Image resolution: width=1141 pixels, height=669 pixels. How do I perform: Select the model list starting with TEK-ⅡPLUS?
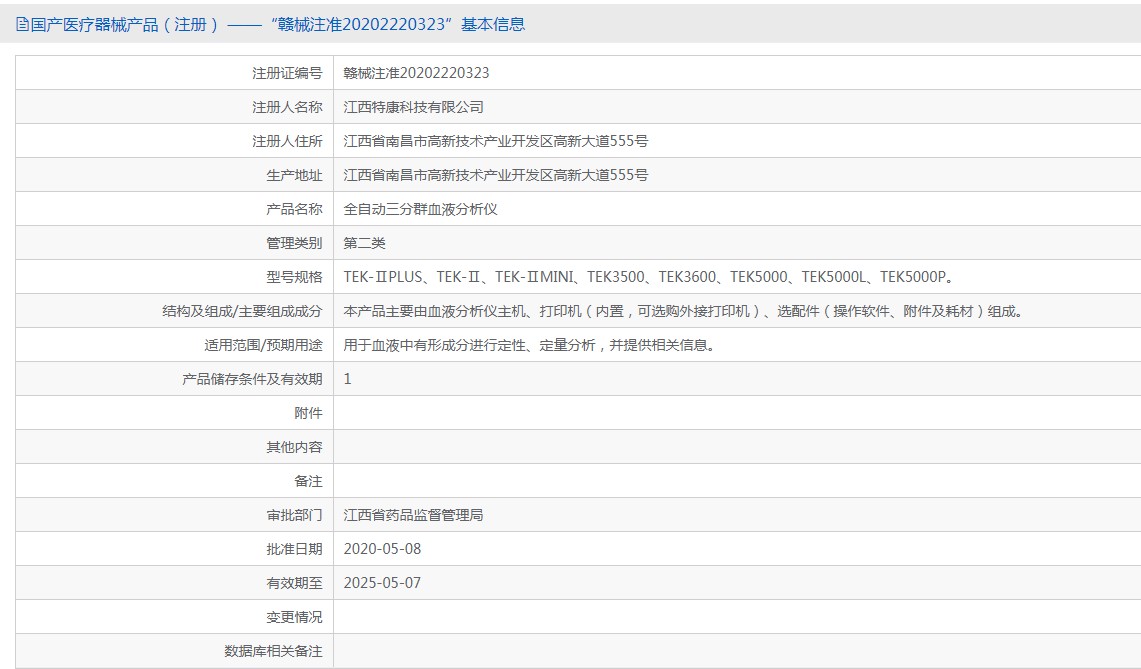pos(648,277)
